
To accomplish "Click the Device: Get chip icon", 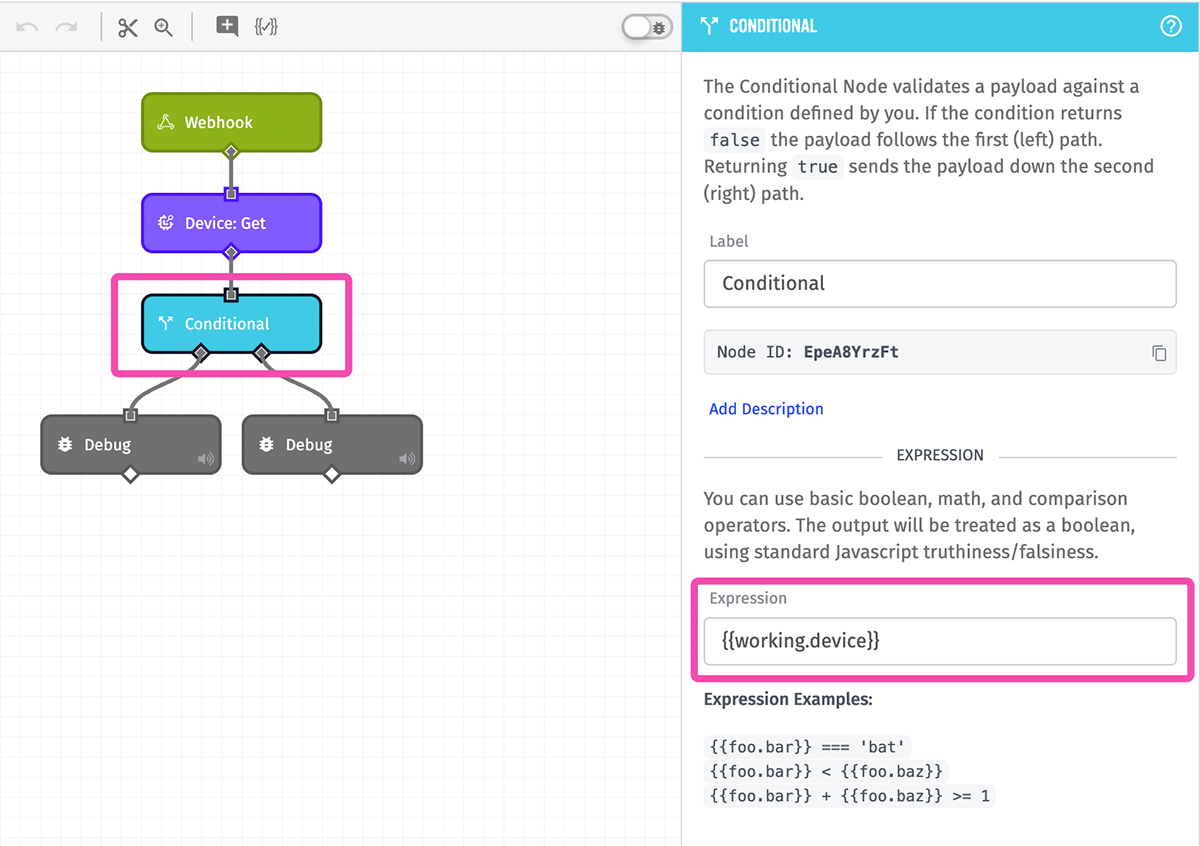I will [x=166, y=223].
